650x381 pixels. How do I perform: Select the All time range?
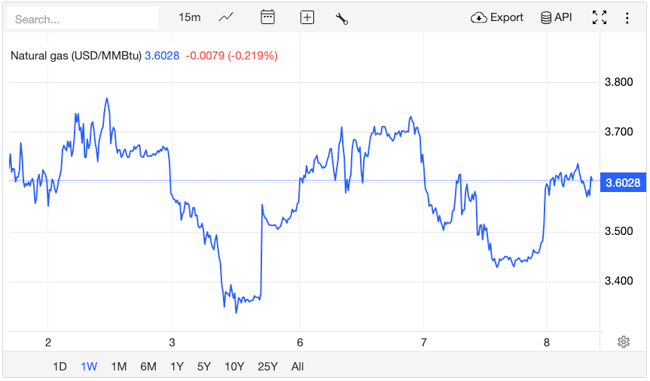coord(297,366)
